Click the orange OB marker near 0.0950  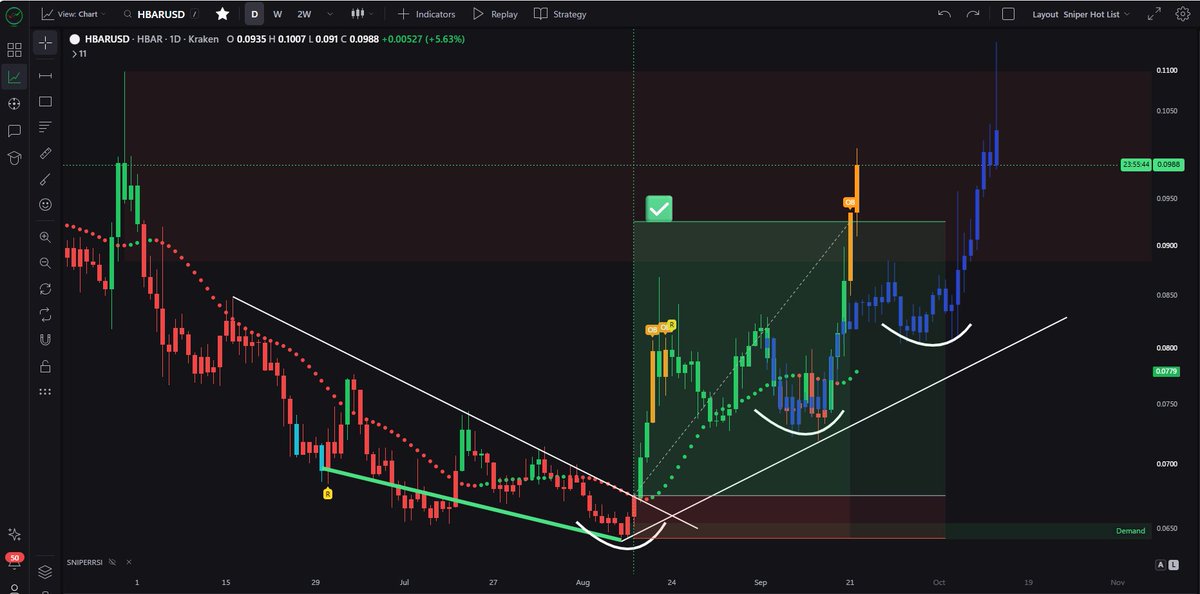850,203
